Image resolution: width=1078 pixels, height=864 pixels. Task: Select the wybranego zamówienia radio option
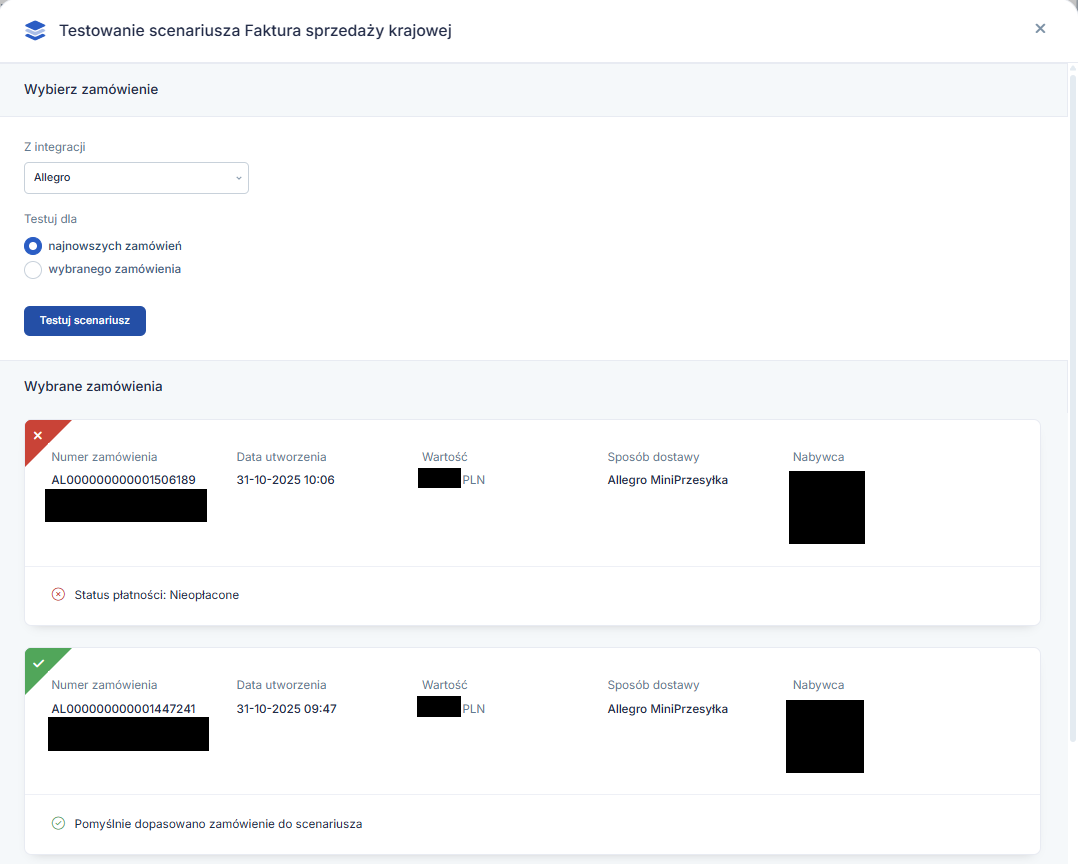coord(33,270)
